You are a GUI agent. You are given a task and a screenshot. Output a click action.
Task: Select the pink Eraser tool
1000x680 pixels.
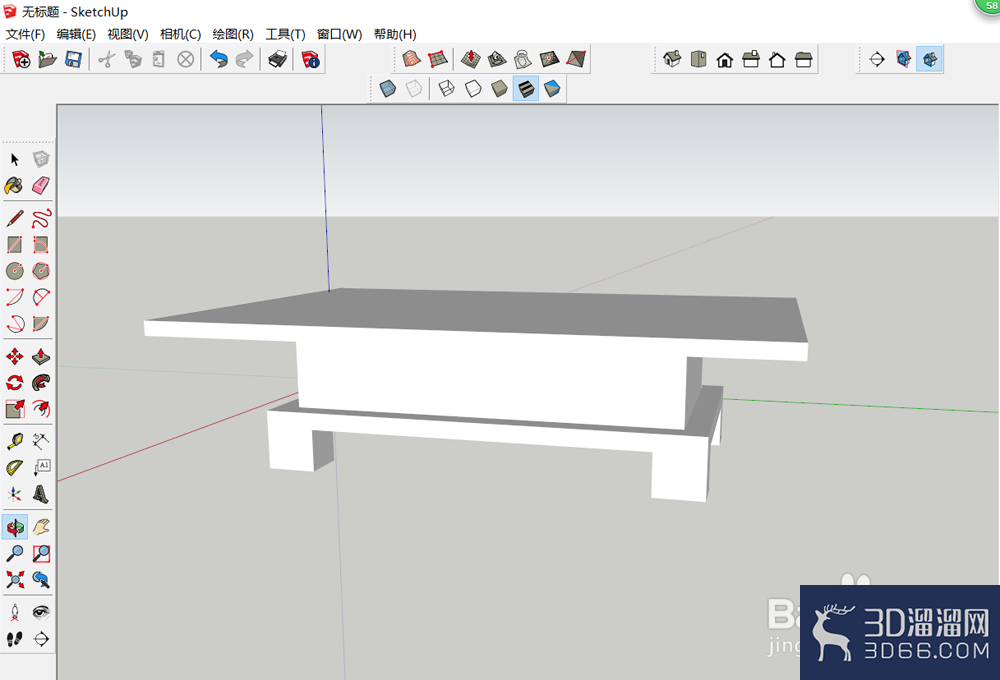pos(41,186)
